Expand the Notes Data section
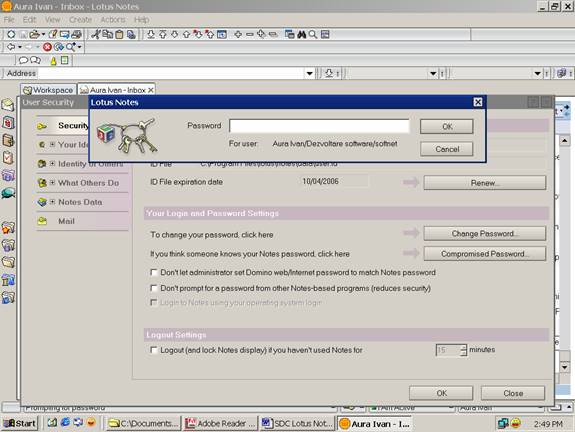Image resolution: width=575 pixels, height=432 pixels. click(x=52, y=202)
